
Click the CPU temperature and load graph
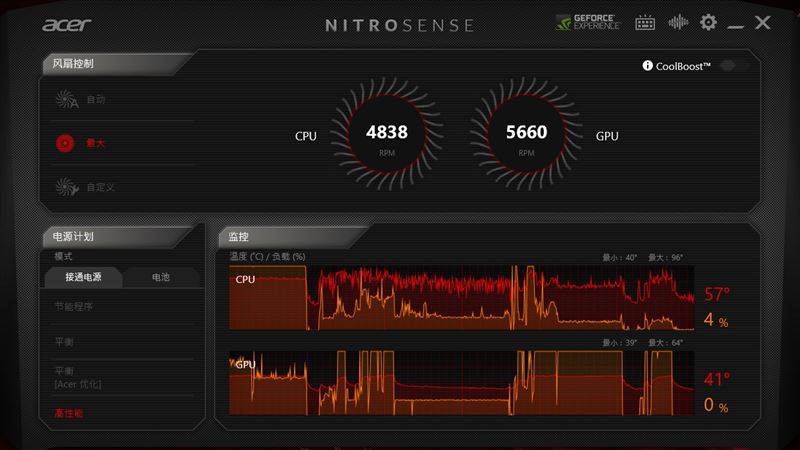pyautogui.click(x=461, y=297)
